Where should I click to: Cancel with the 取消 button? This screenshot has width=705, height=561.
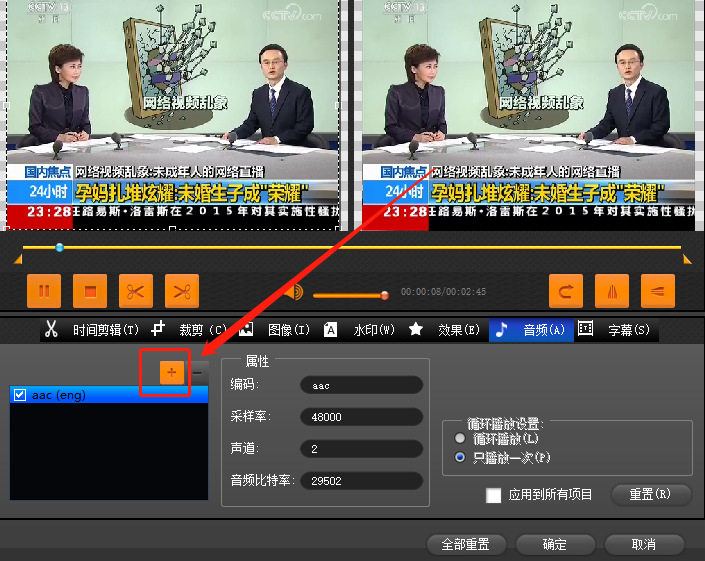click(644, 544)
